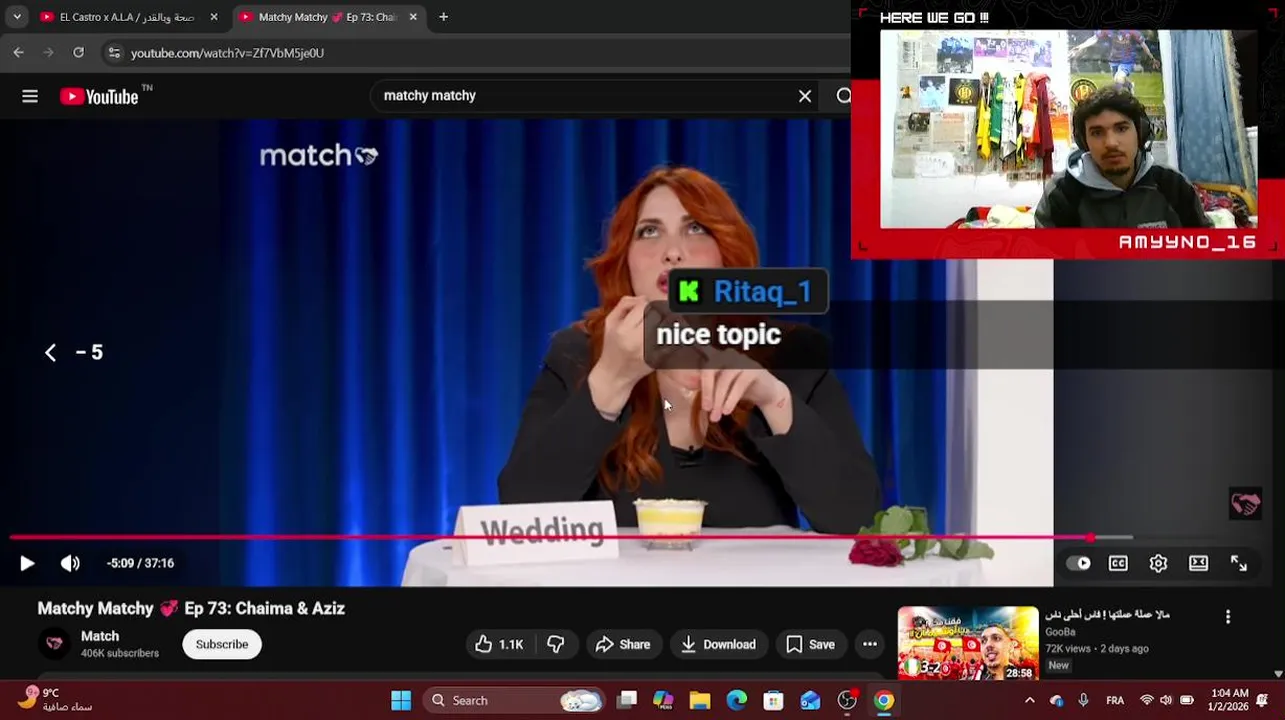Open the Match channel name link
The height and width of the screenshot is (720, 1285).
coord(100,636)
